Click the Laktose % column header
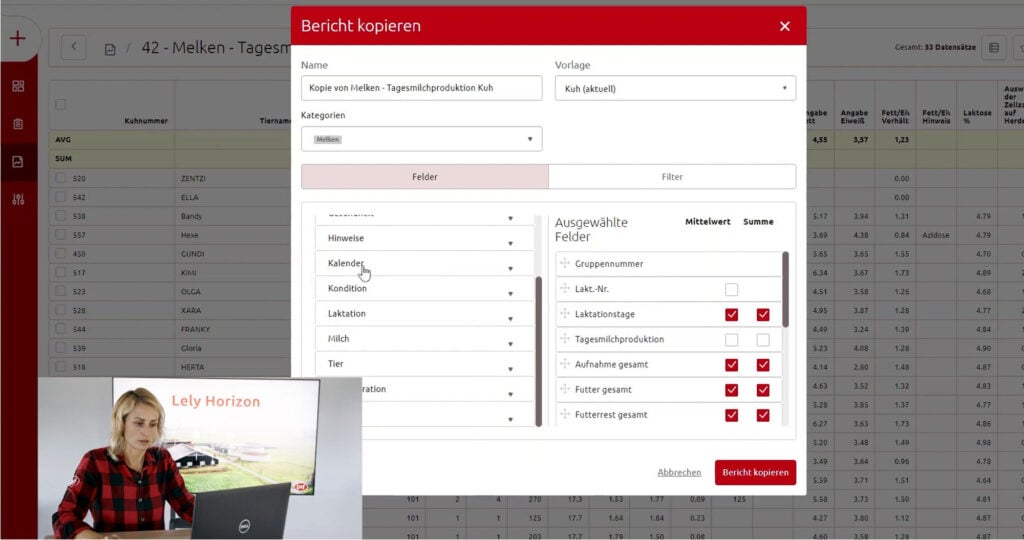Viewport: 1024px width, 540px height. [x=977, y=116]
